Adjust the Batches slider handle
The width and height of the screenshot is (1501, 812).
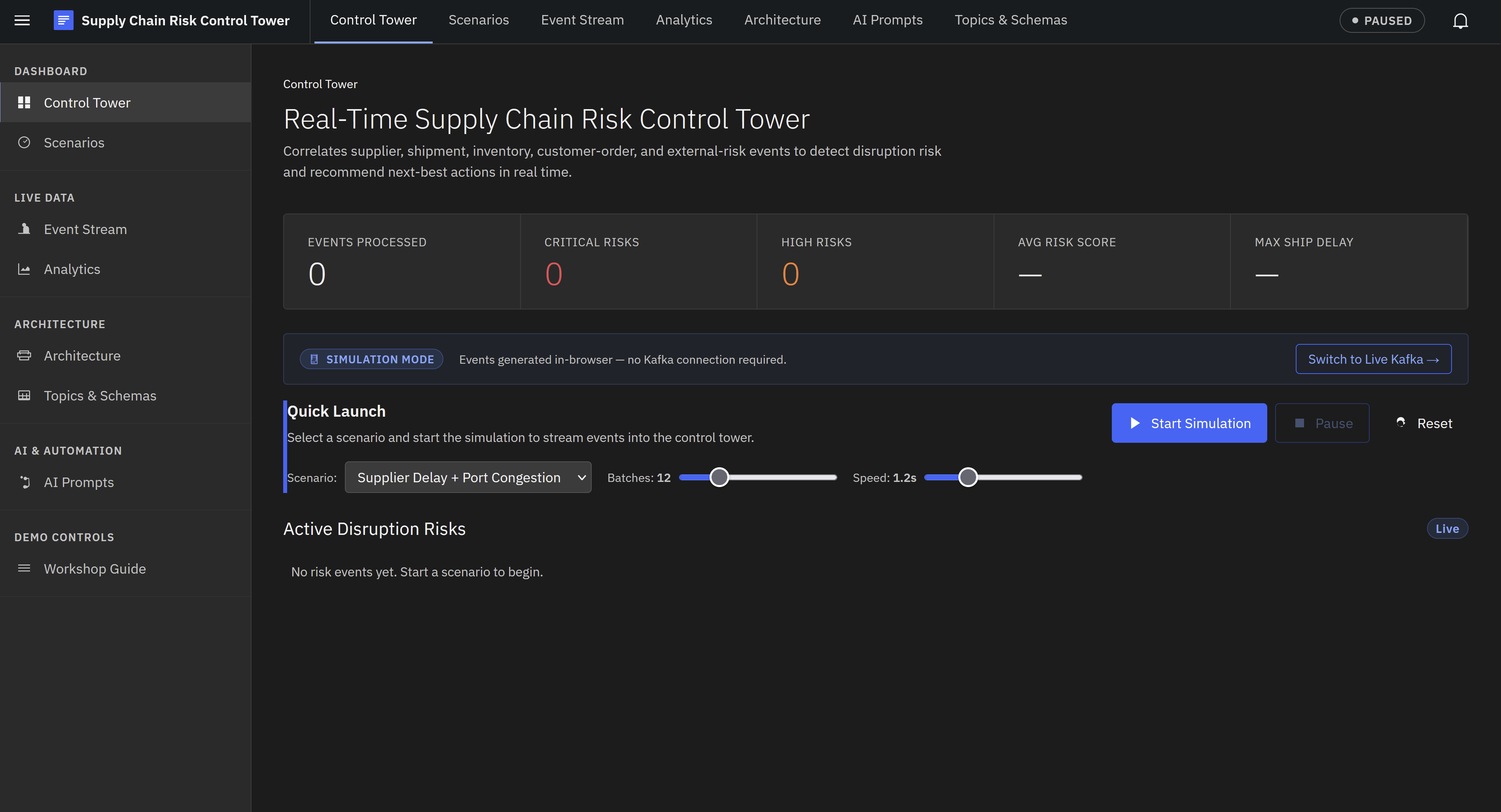tap(719, 477)
